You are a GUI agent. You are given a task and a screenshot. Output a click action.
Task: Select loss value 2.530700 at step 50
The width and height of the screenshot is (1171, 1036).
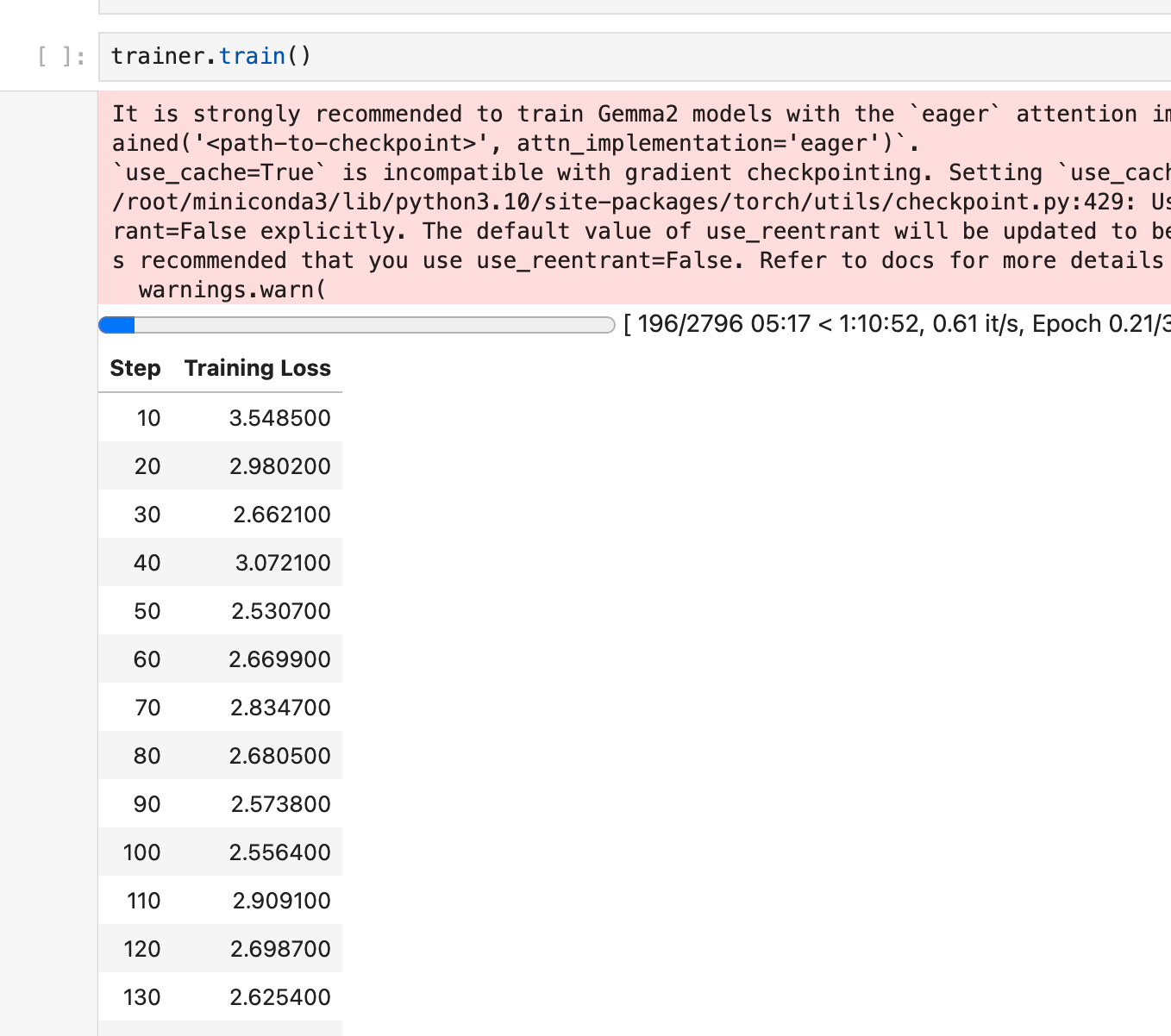point(280,611)
